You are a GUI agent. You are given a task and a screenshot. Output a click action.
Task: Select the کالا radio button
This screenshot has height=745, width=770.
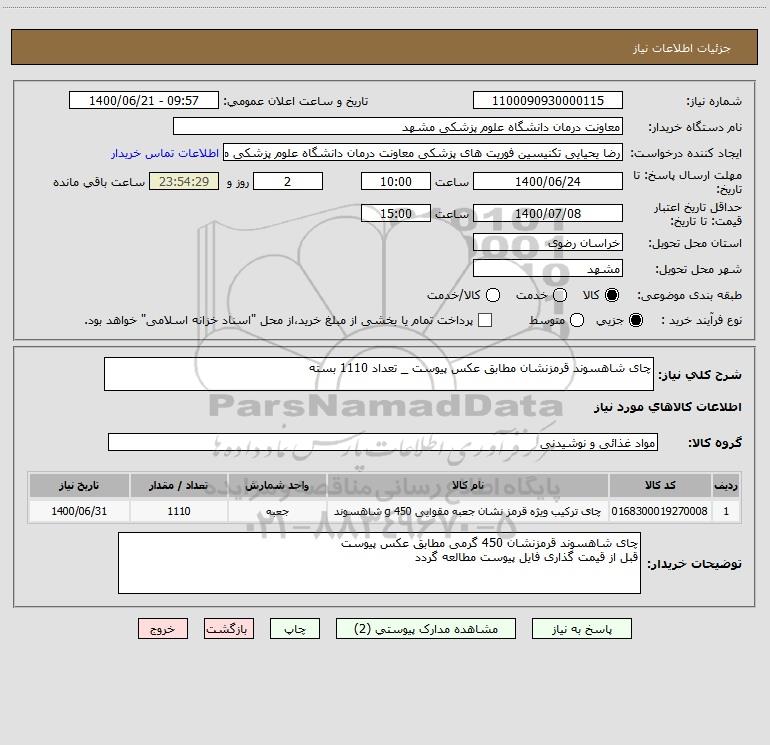(612, 295)
